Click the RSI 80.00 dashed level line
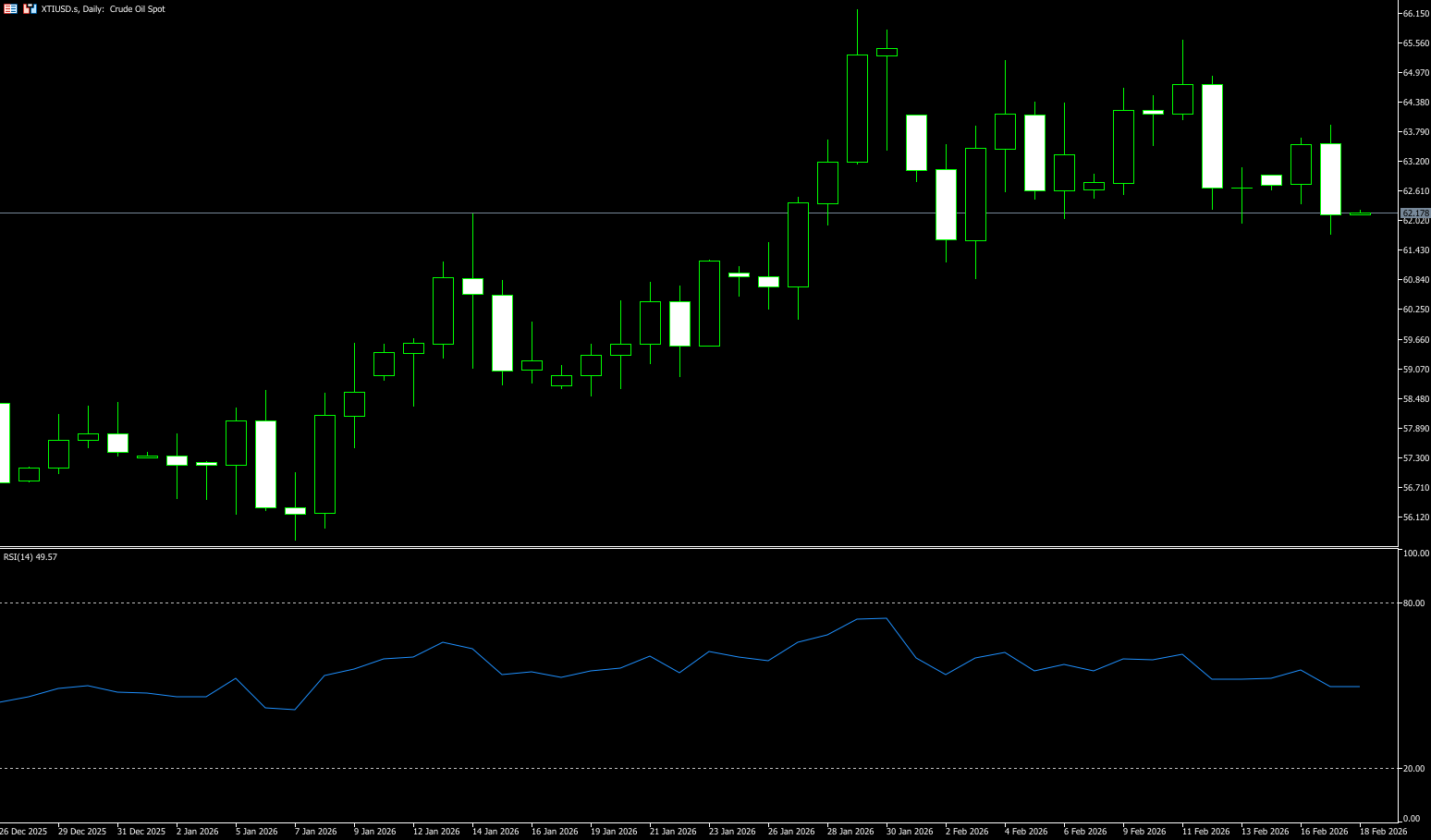The height and width of the screenshot is (840, 1431). (x=647, y=603)
